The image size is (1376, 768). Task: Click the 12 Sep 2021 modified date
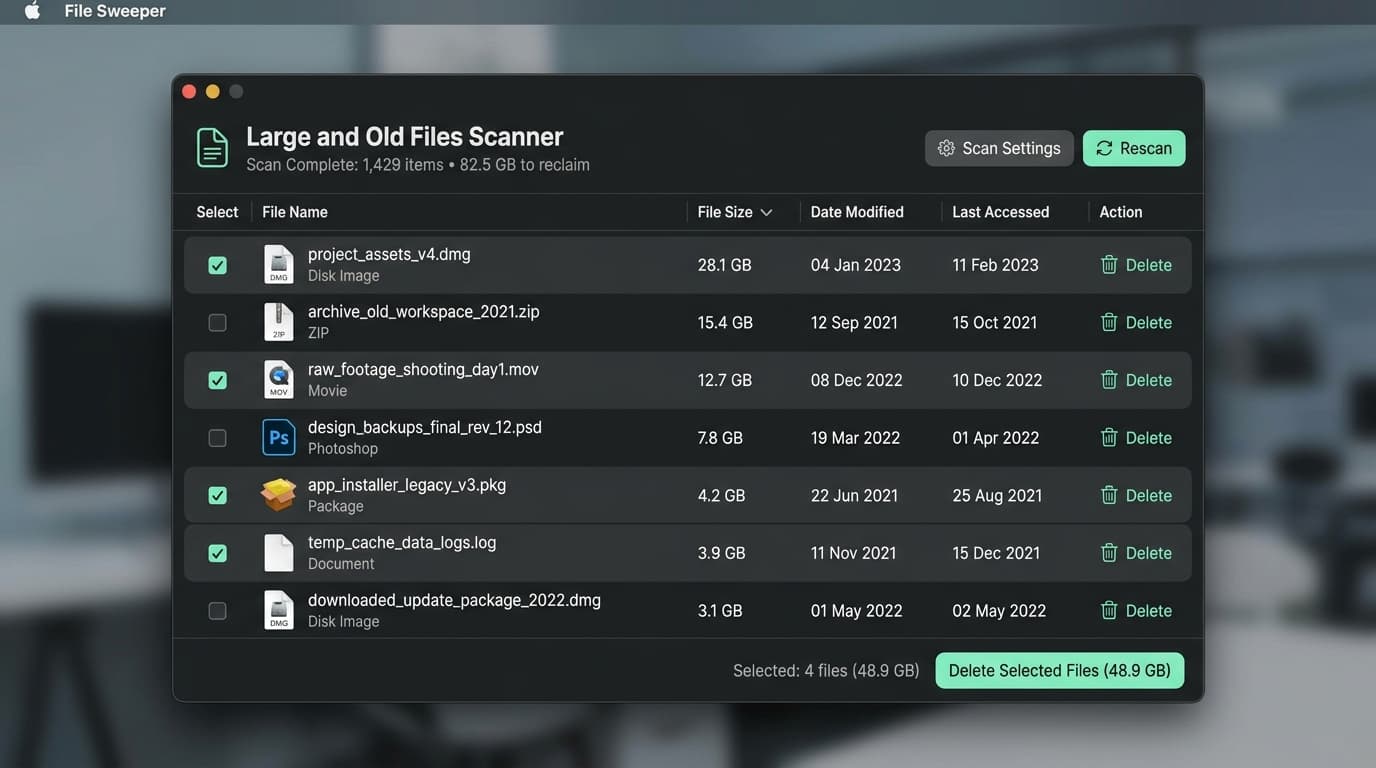pos(854,322)
